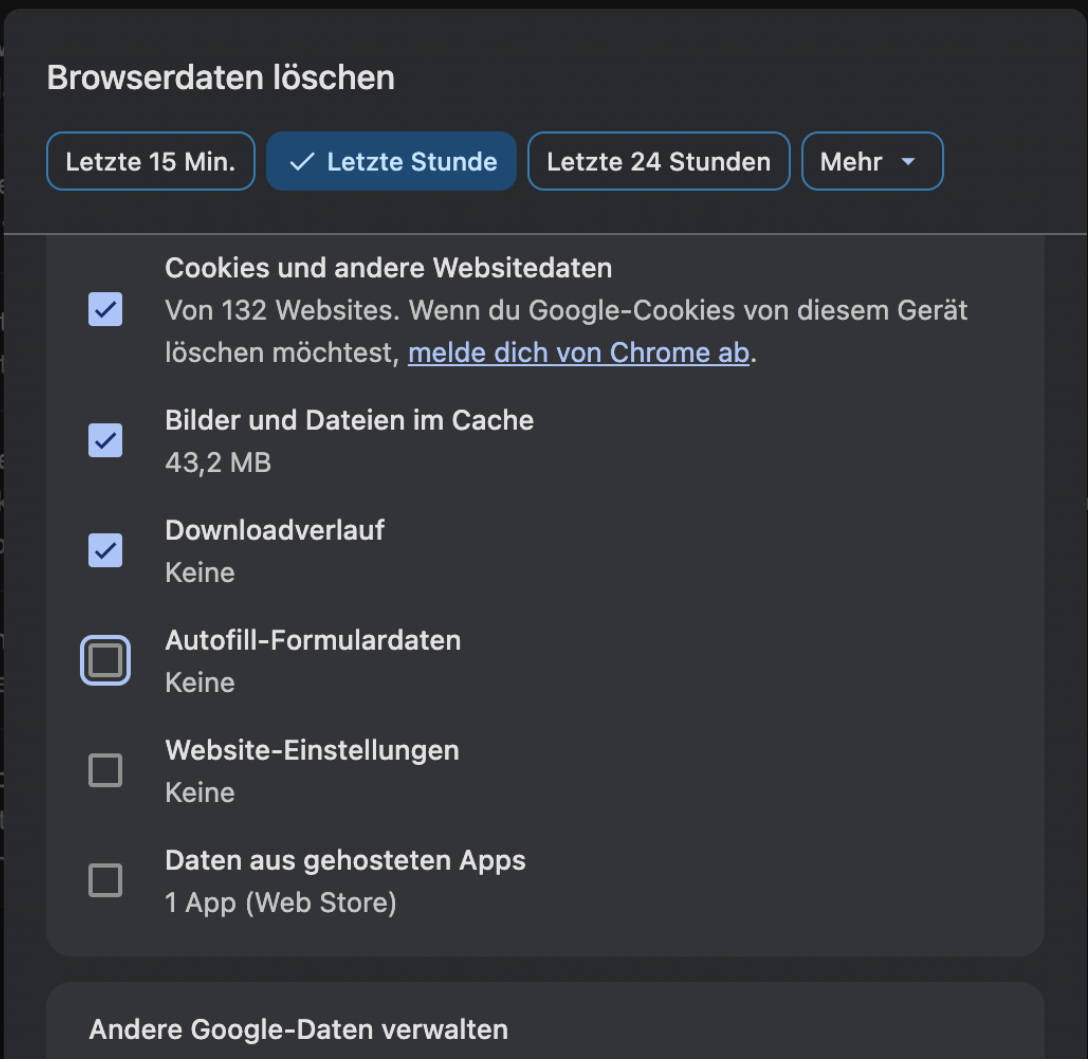The width and height of the screenshot is (1088, 1062).
Task: Uncheck Cookies und andere Websitedaten checkbox
Action: tap(105, 310)
